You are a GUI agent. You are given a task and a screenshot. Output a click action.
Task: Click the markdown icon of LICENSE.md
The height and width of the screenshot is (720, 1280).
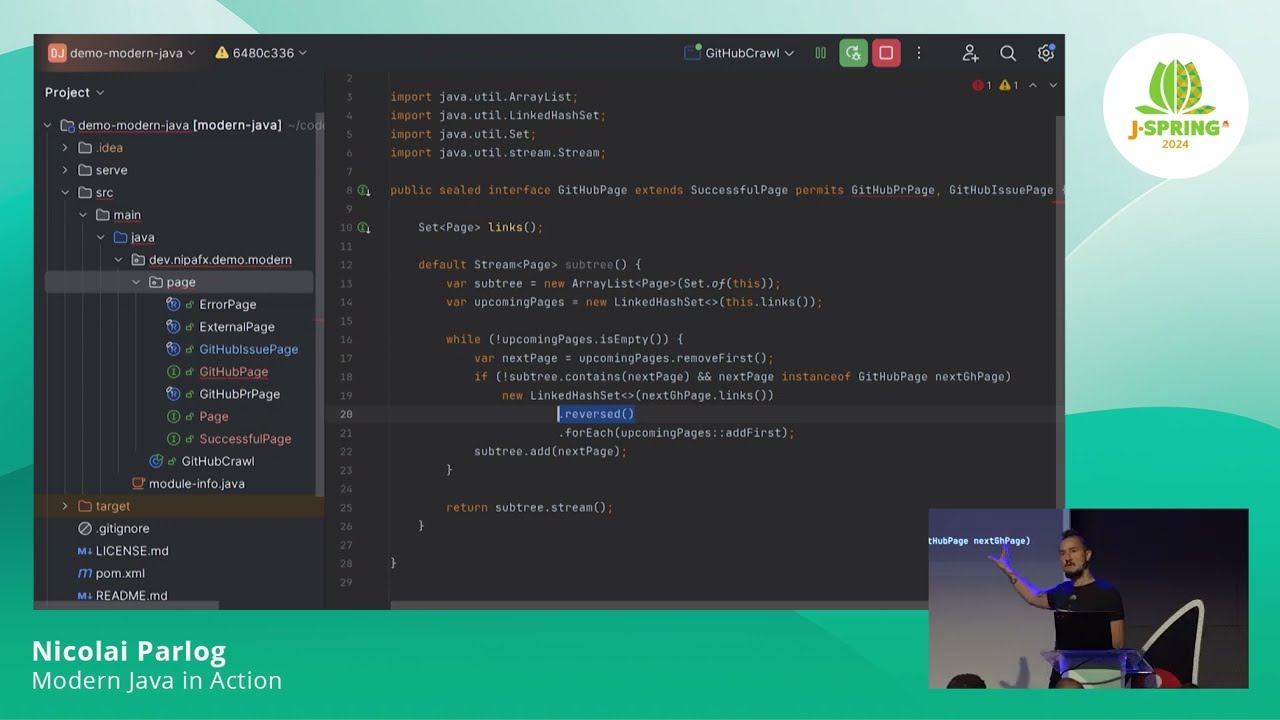tap(85, 551)
